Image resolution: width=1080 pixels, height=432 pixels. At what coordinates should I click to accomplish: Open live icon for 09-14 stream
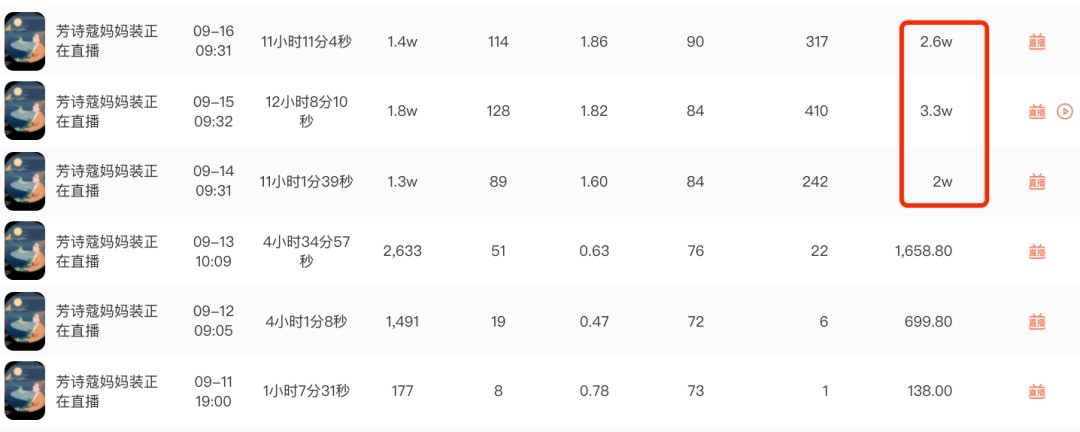[1037, 182]
